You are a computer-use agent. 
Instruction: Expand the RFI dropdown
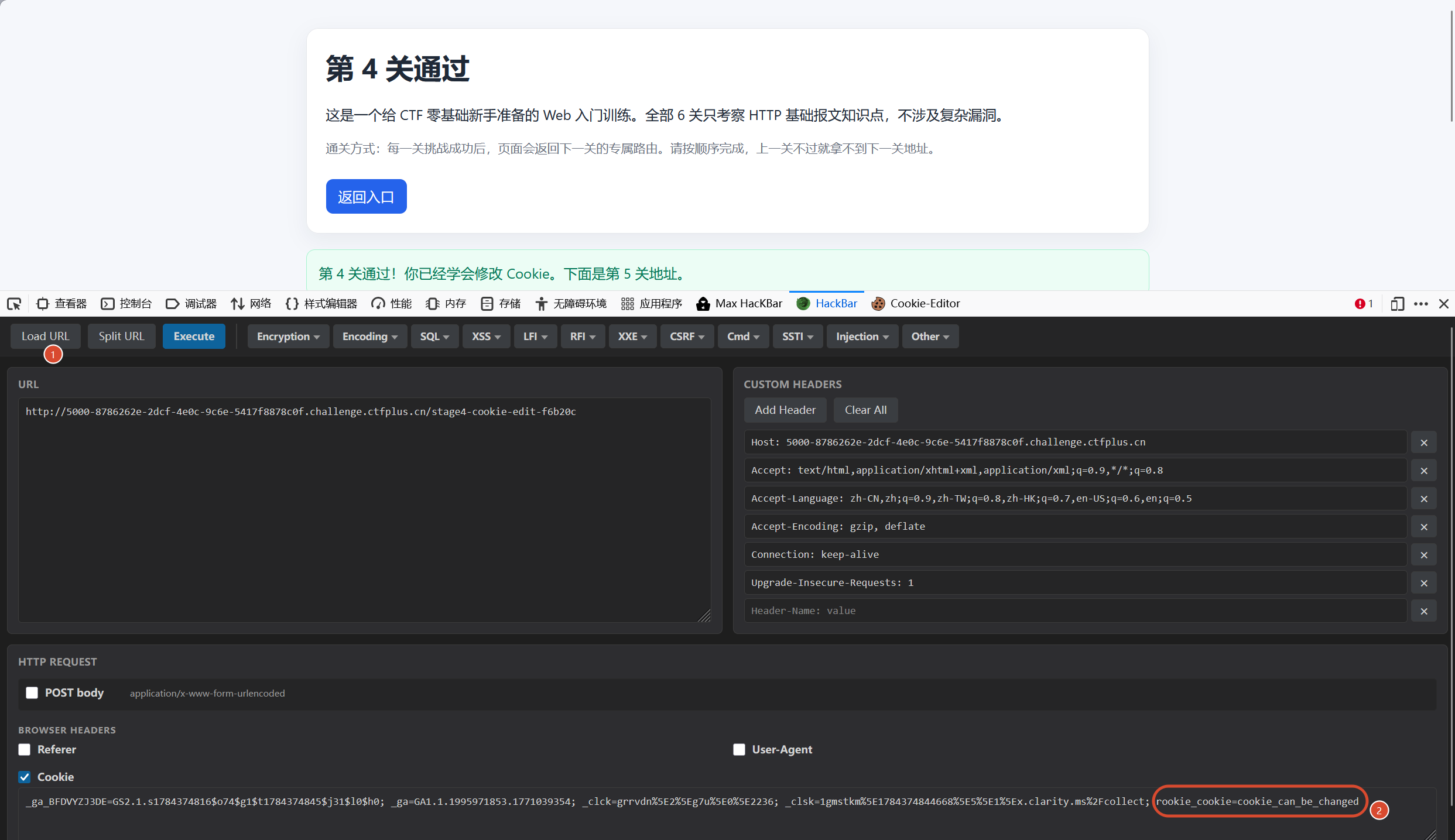(583, 337)
